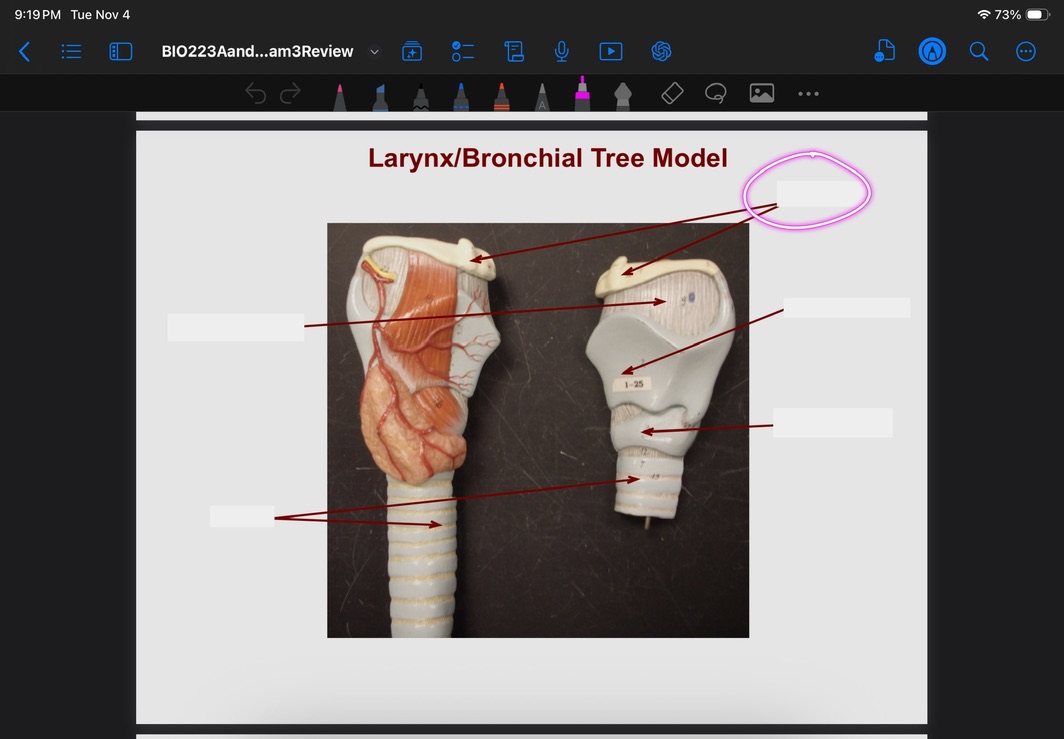This screenshot has width=1064, height=739.
Task: Open the document sharing options icon
Action: (884, 51)
